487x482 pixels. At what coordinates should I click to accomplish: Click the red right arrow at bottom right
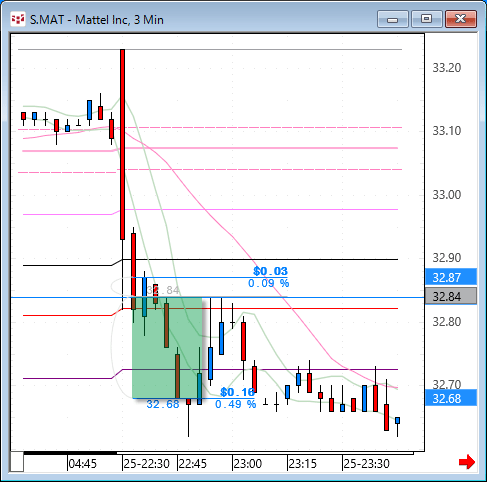467,462
